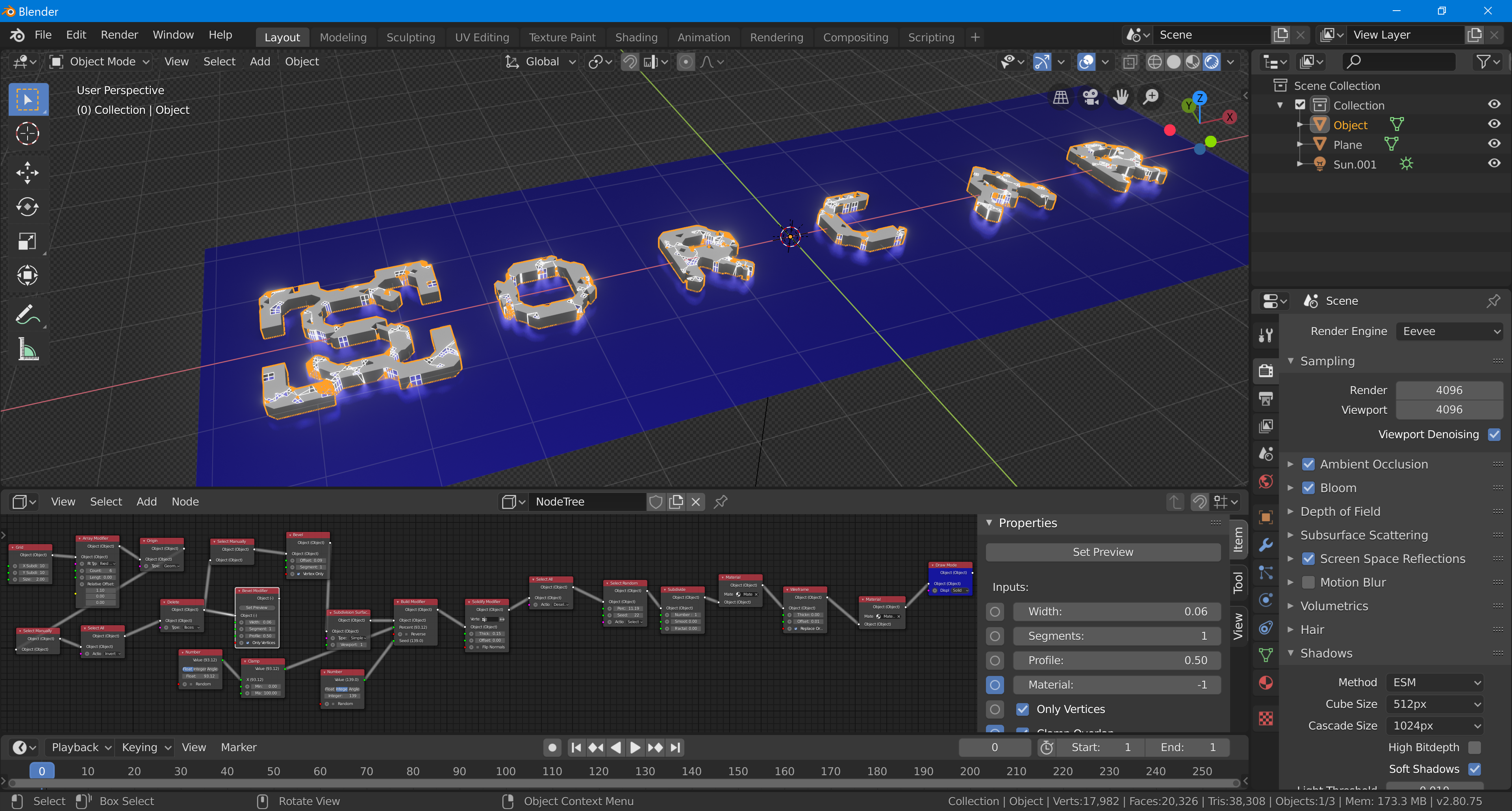Select the Move tool in toolbar
Image resolution: width=1512 pixels, height=811 pixels.
pos(27,172)
